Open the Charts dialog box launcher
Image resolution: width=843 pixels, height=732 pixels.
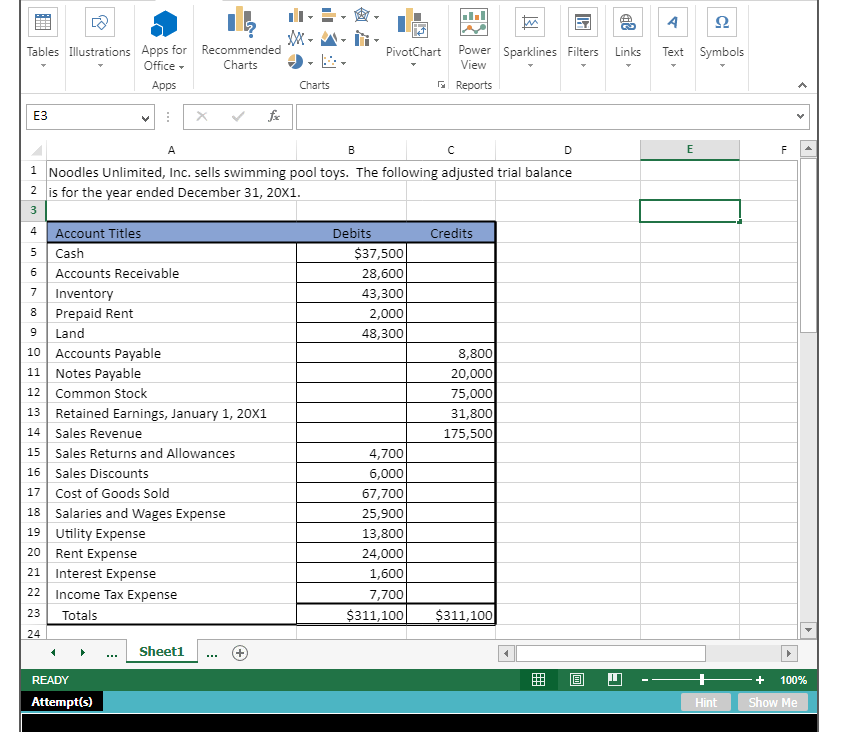tap(441, 86)
